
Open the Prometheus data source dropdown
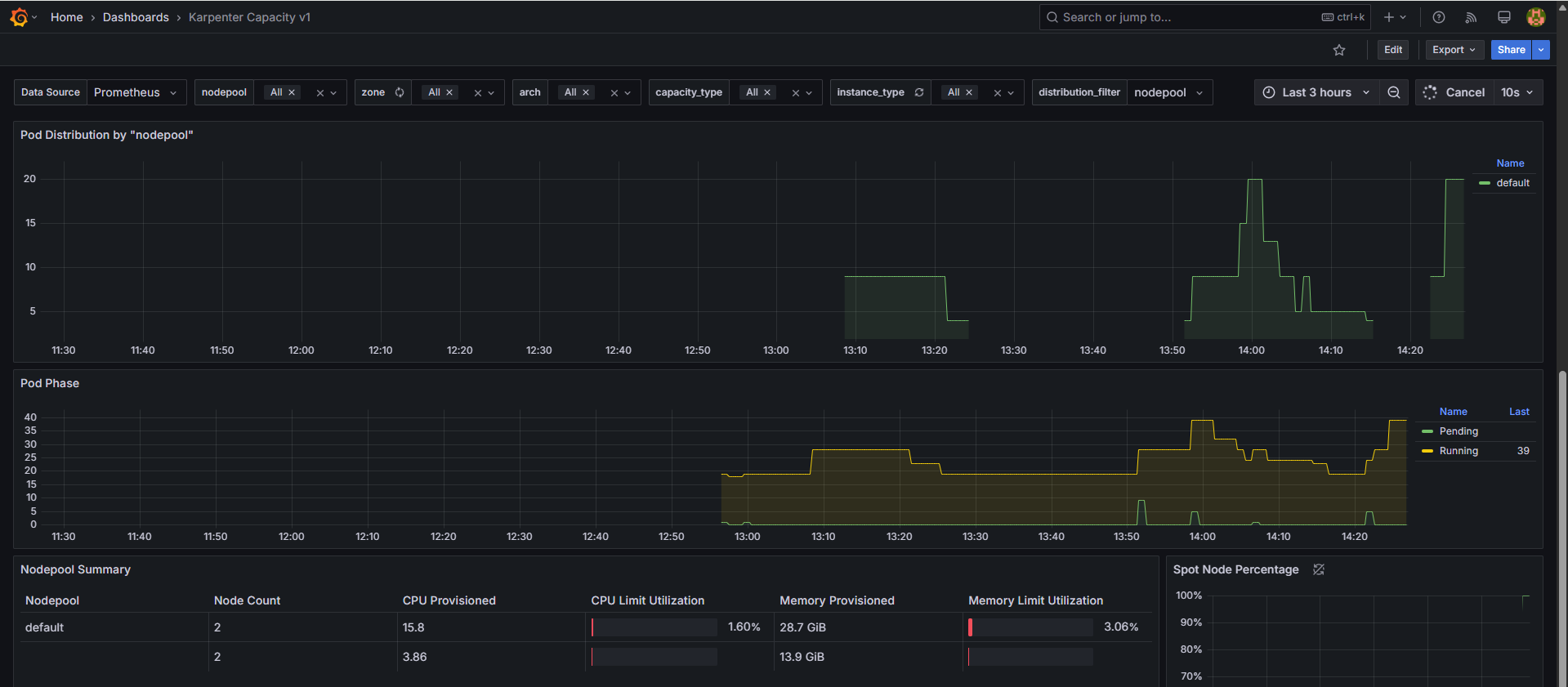coord(136,92)
